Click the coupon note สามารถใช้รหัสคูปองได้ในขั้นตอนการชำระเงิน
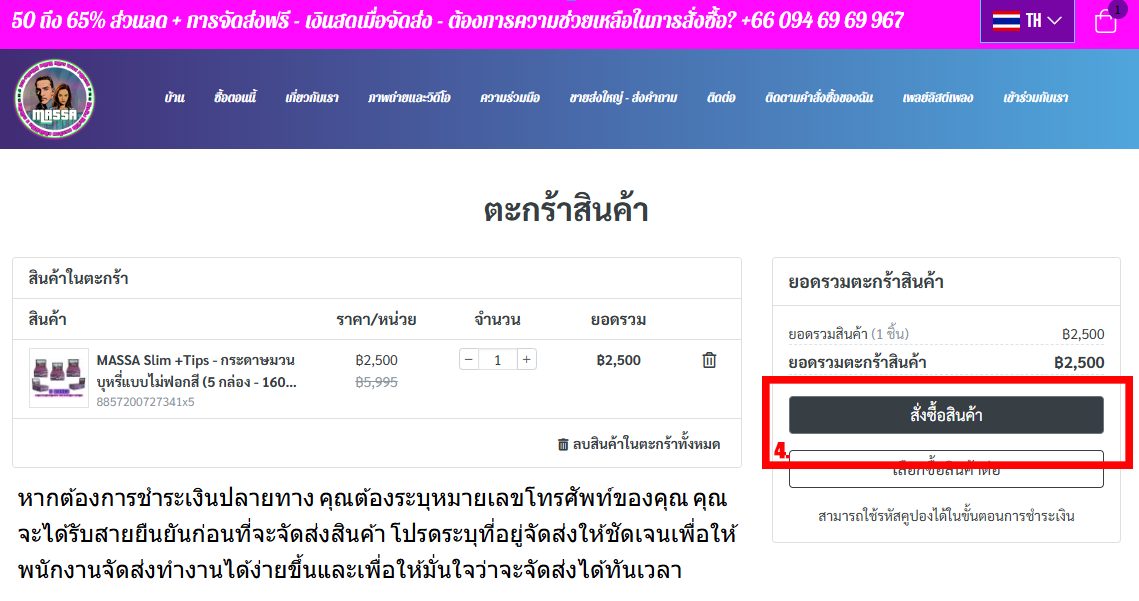Viewport: 1139px width, 601px height. tap(946, 516)
